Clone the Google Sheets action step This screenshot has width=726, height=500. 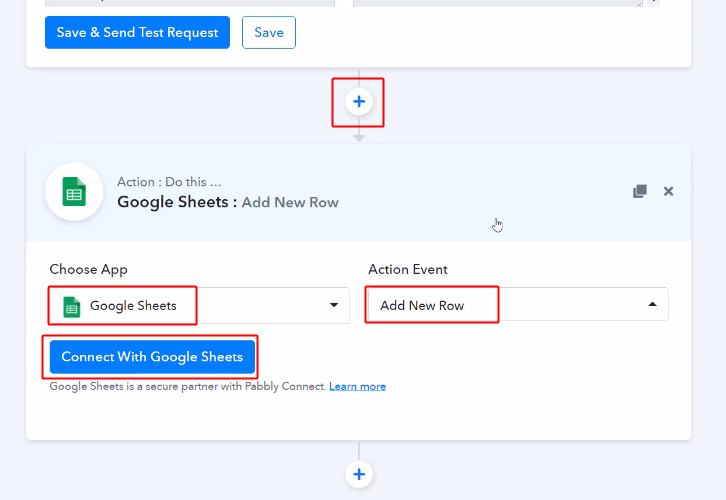(640, 191)
